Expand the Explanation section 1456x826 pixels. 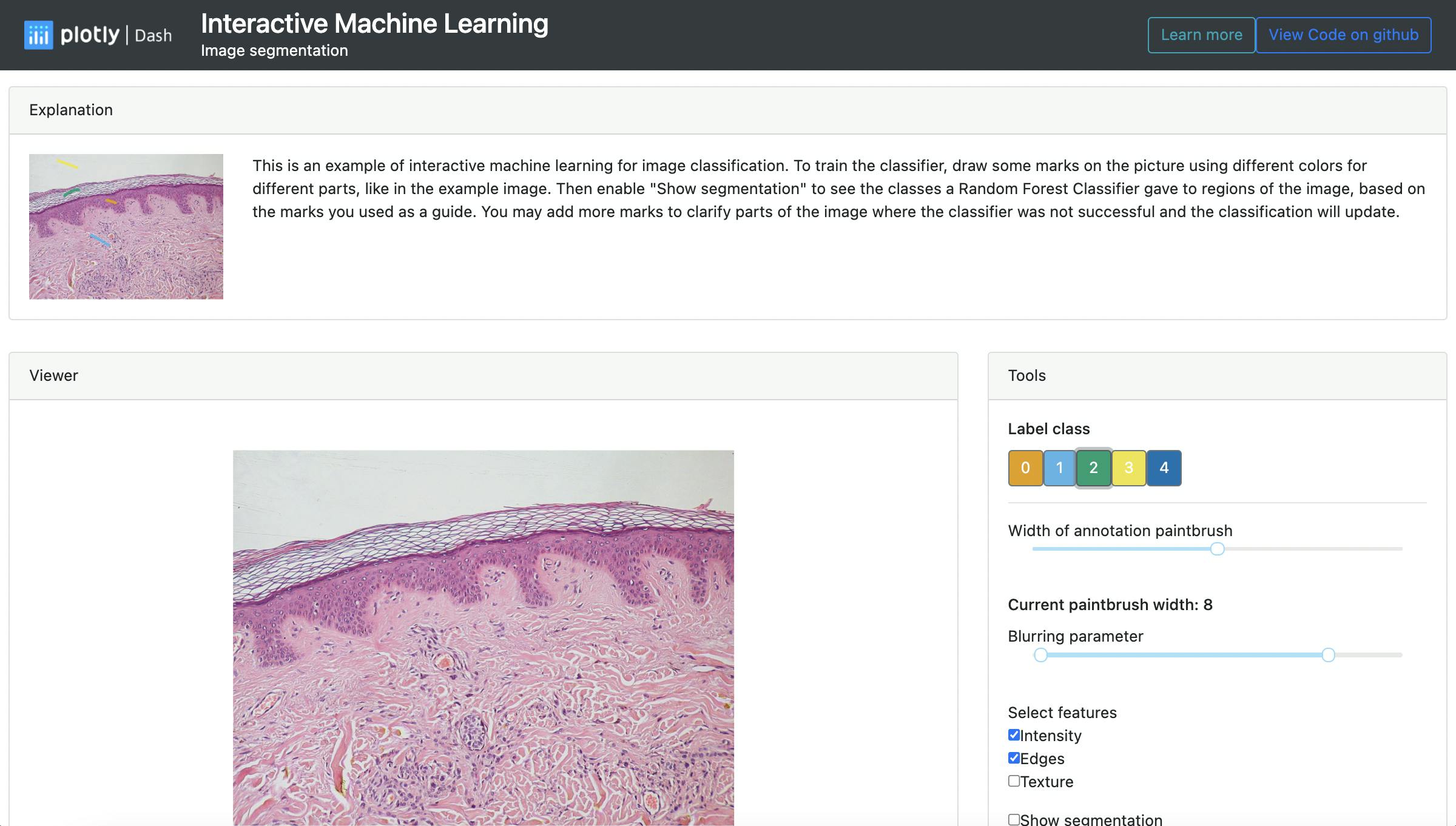70,110
